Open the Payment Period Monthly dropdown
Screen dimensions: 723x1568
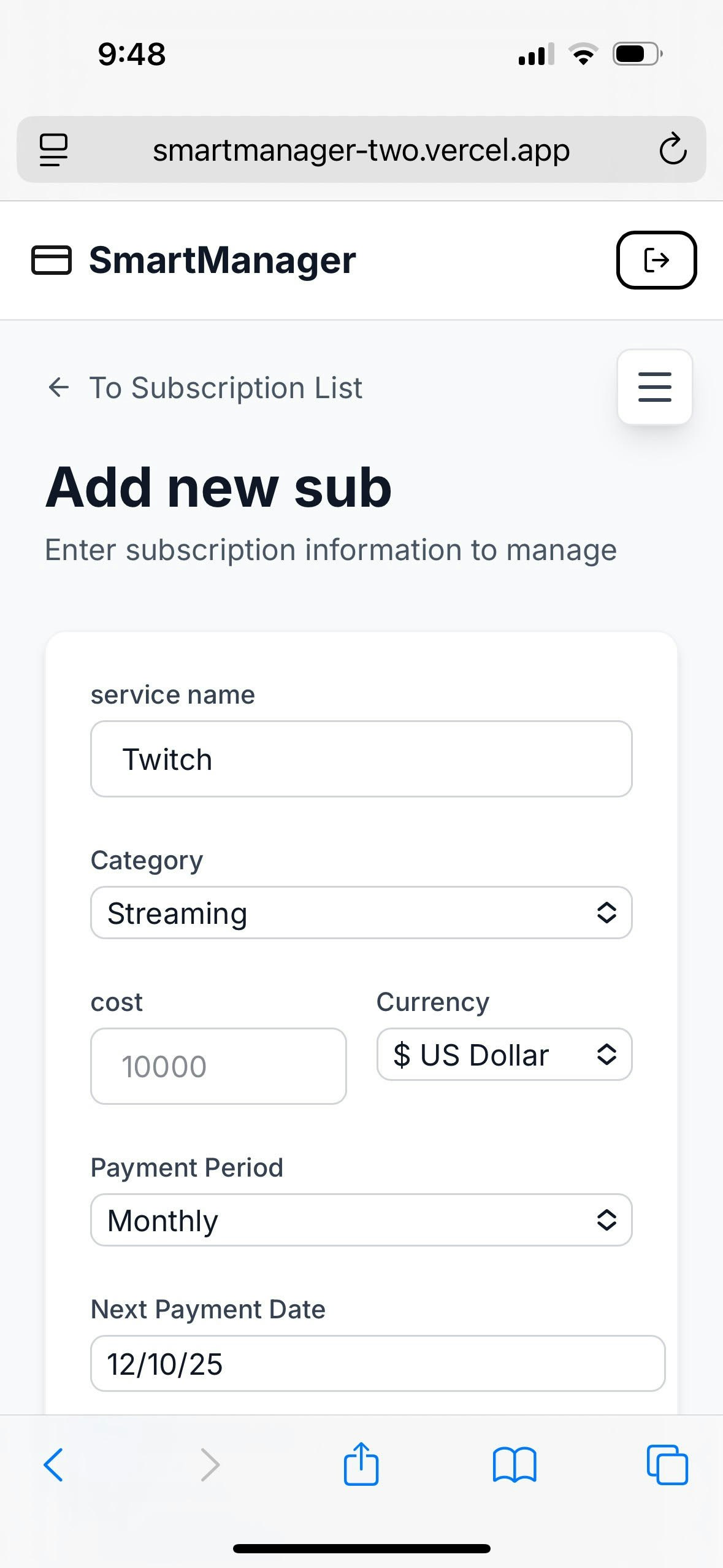click(x=361, y=1220)
